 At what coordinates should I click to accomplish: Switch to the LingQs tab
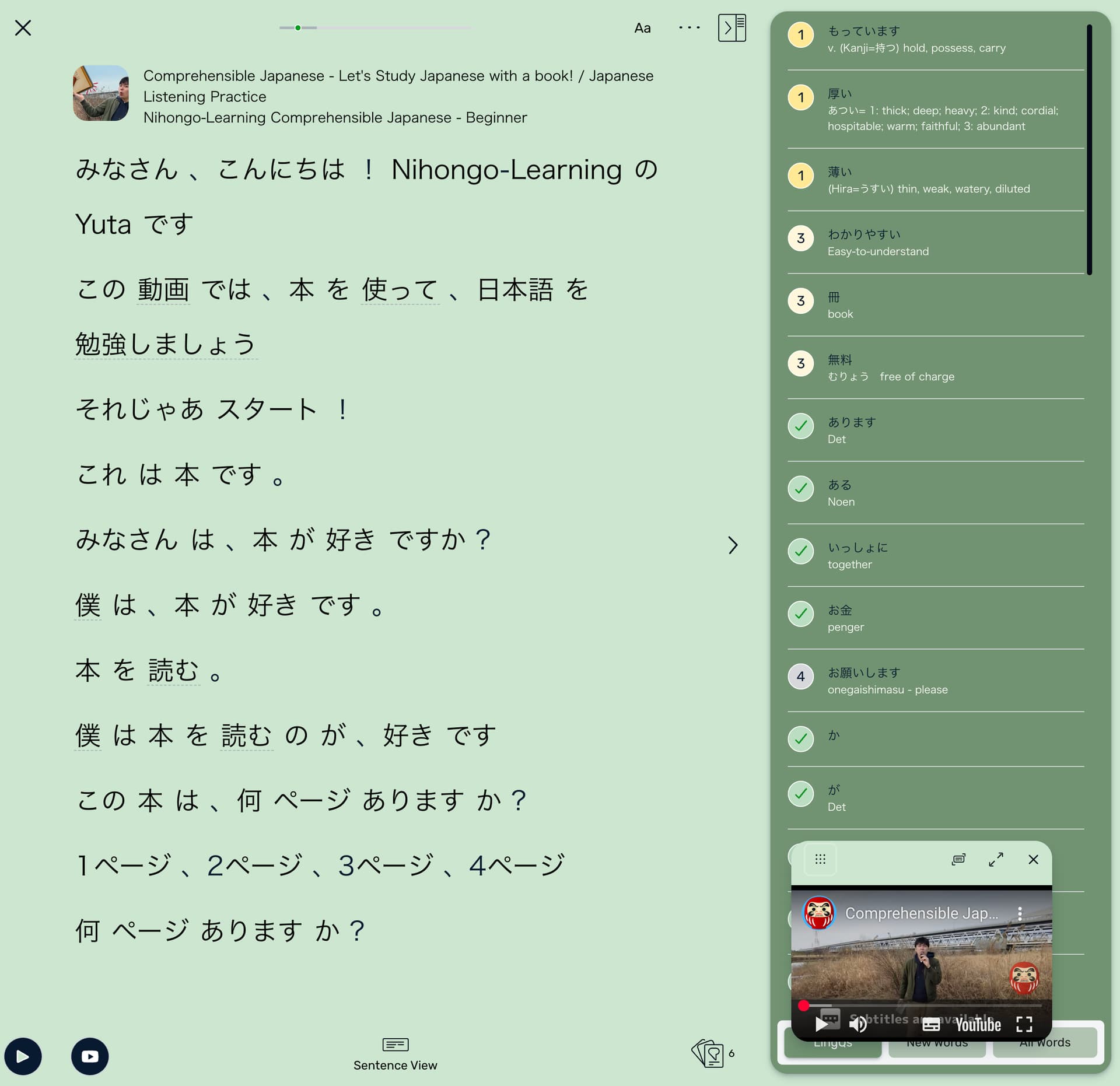tap(832, 1042)
